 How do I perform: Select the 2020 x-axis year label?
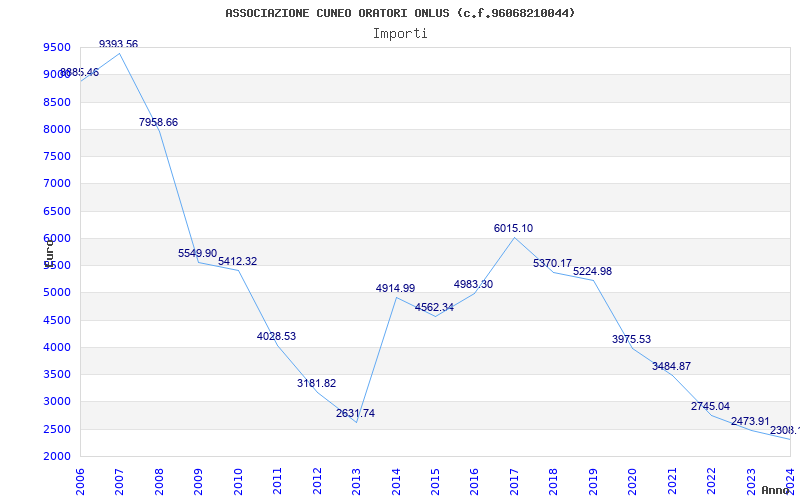633,481
